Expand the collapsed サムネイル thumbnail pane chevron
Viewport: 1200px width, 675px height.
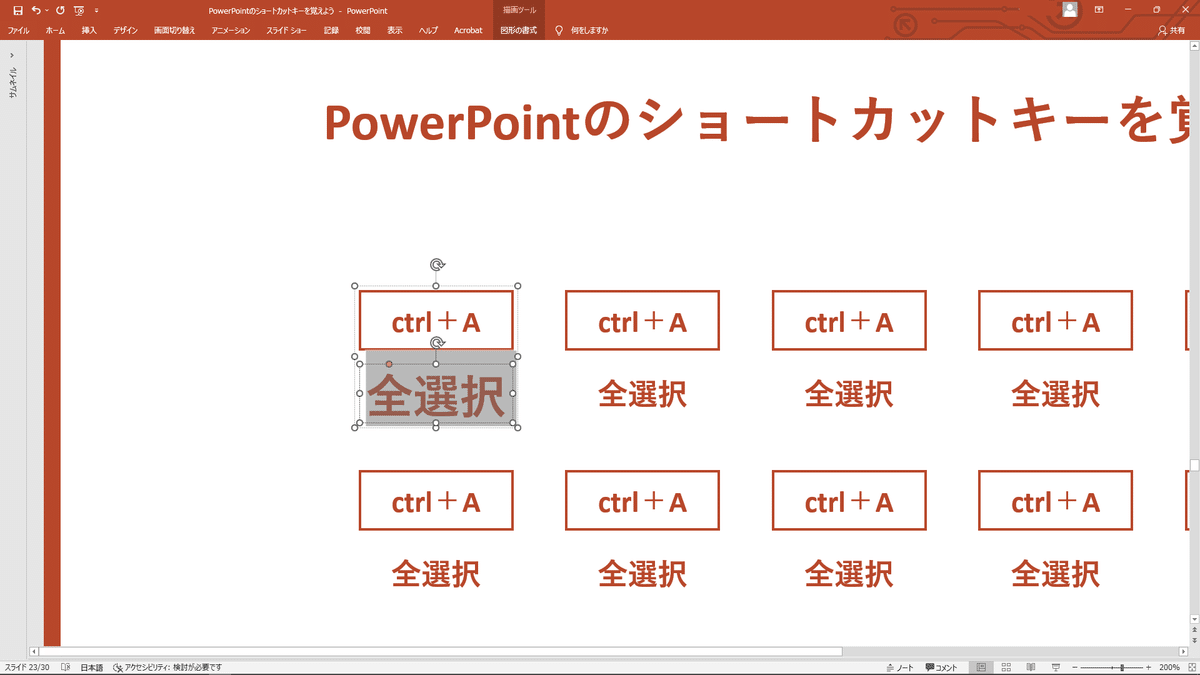tap(12, 55)
